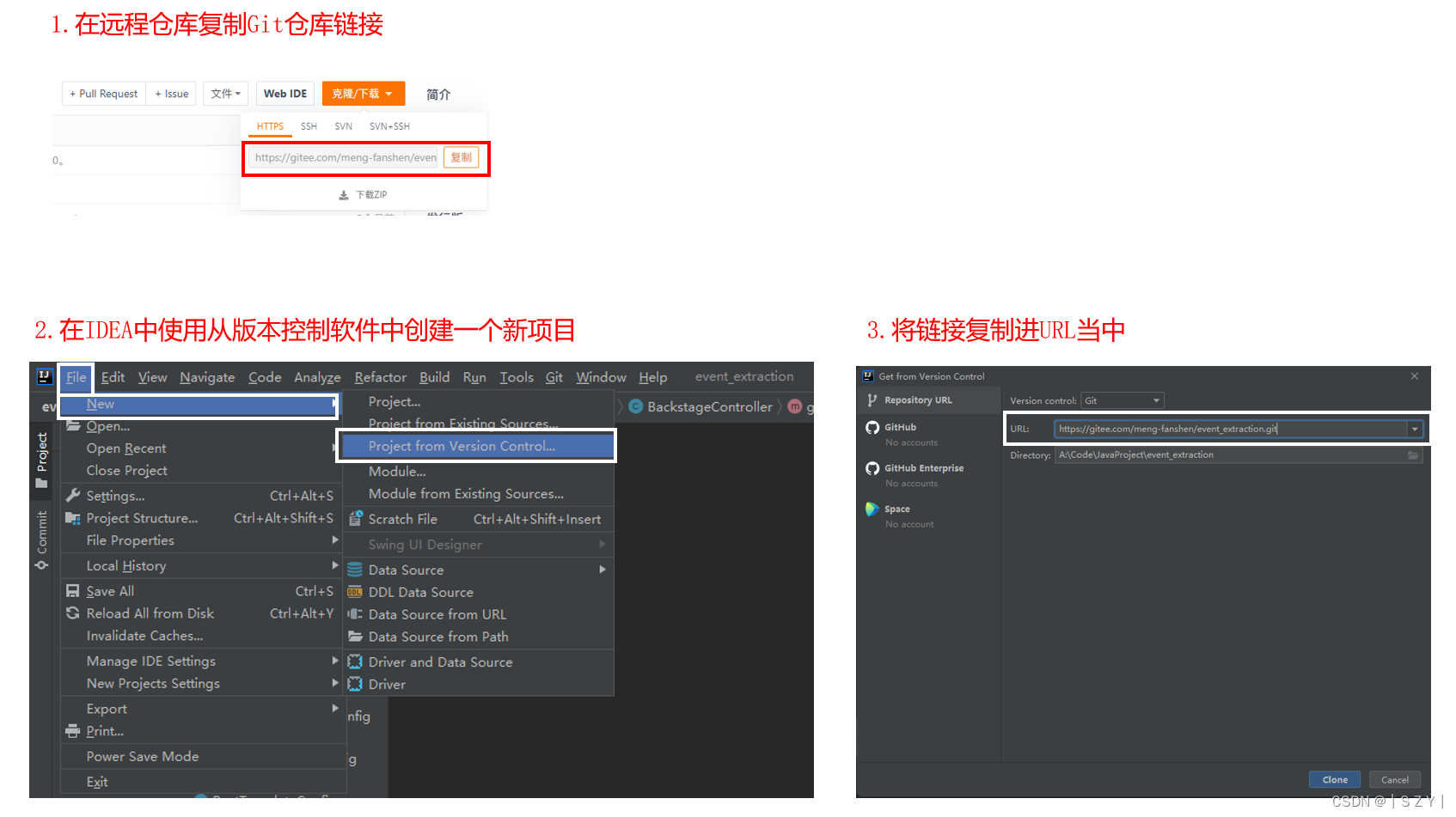The height and width of the screenshot is (817, 1456).
Task: Open the 文件 dropdown on Gitee
Action: click(x=226, y=94)
